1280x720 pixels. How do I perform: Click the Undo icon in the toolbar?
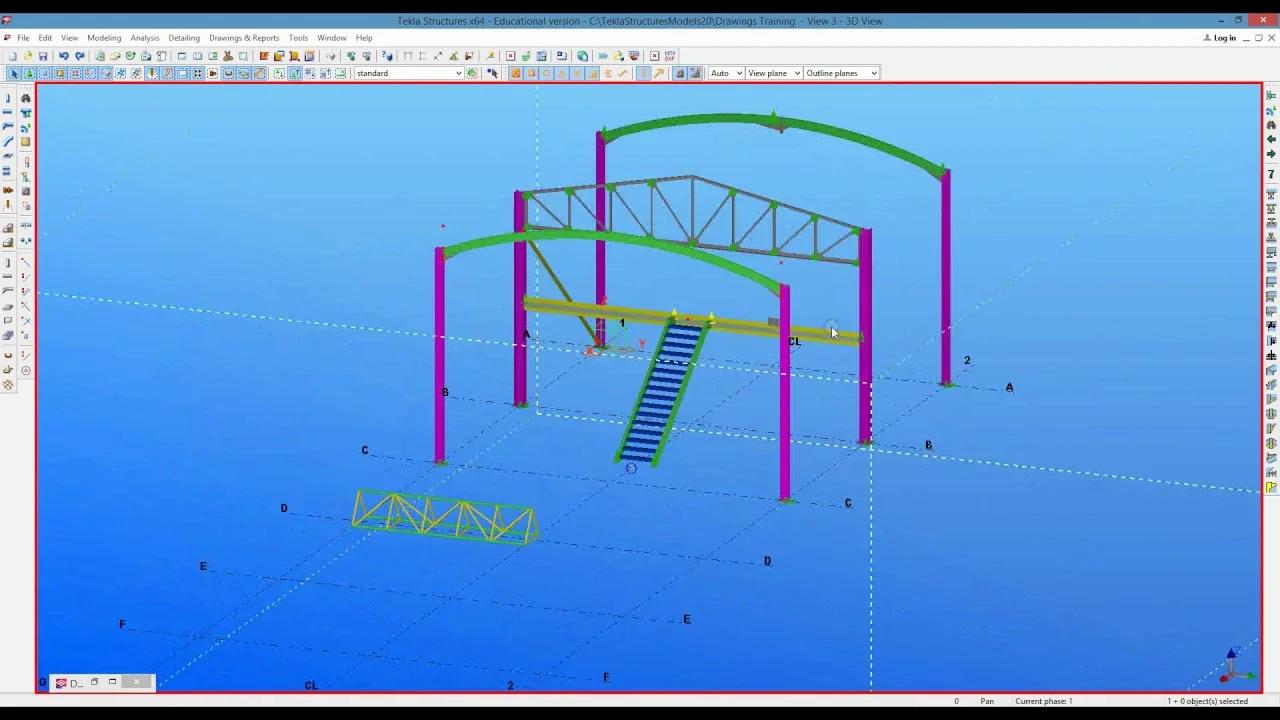coord(63,55)
